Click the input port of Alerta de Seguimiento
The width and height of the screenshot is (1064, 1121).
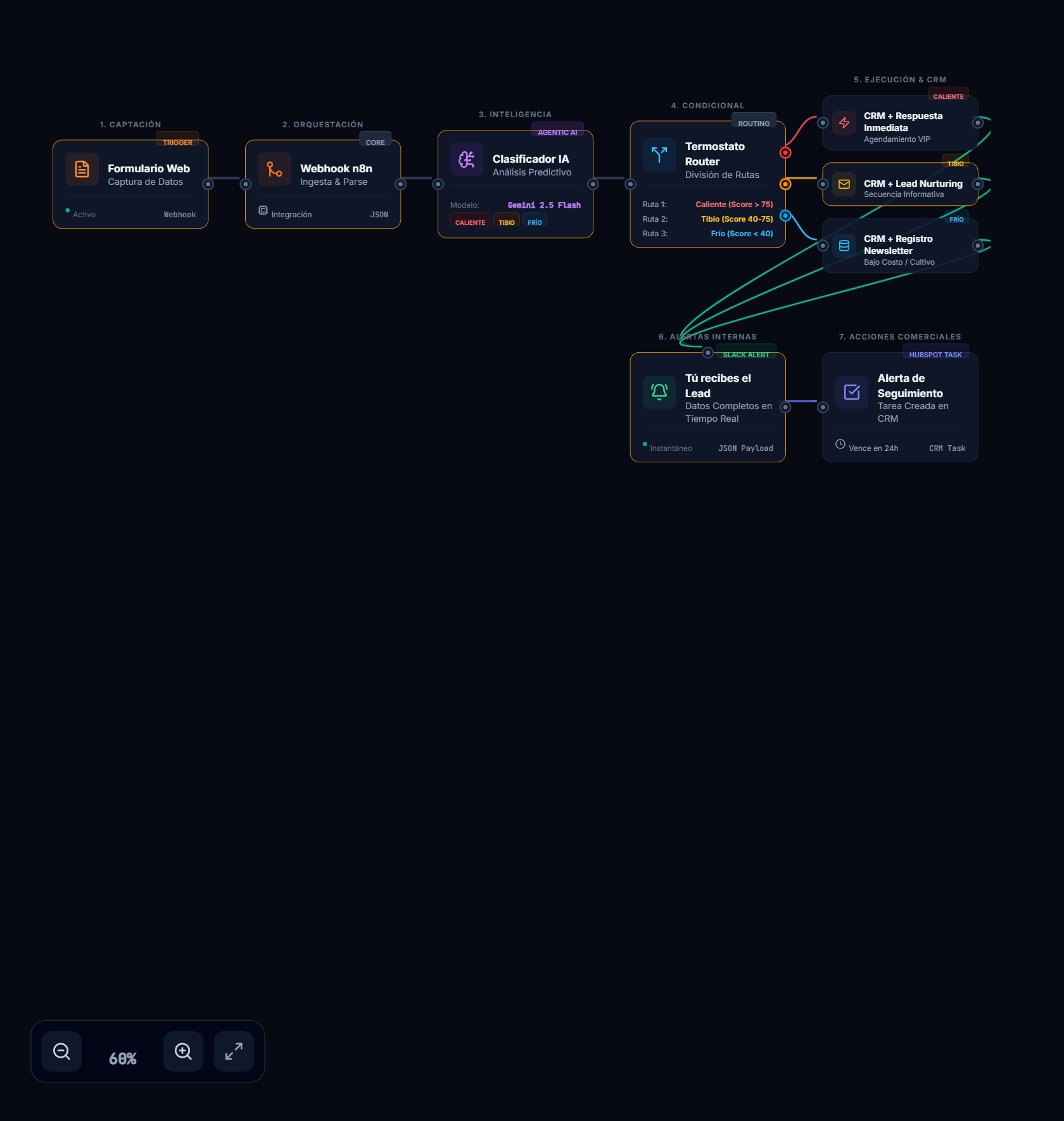[823, 407]
